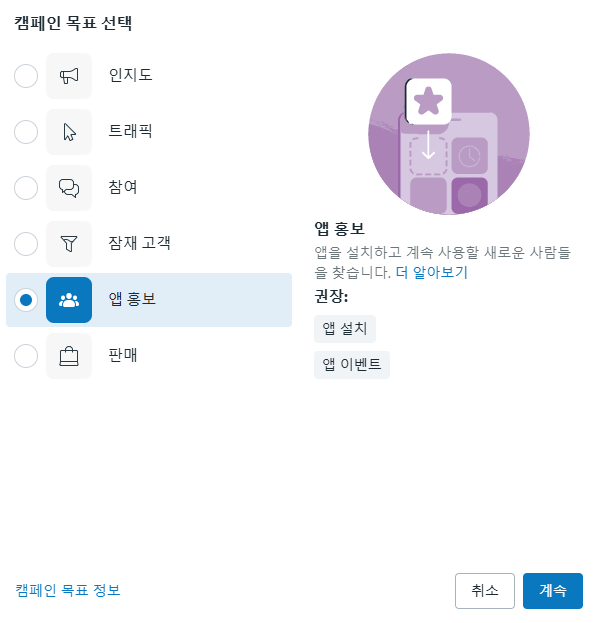Click the purple app promotion illustration
Image resolution: width=595 pixels, height=623 pixels.
(449, 134)
